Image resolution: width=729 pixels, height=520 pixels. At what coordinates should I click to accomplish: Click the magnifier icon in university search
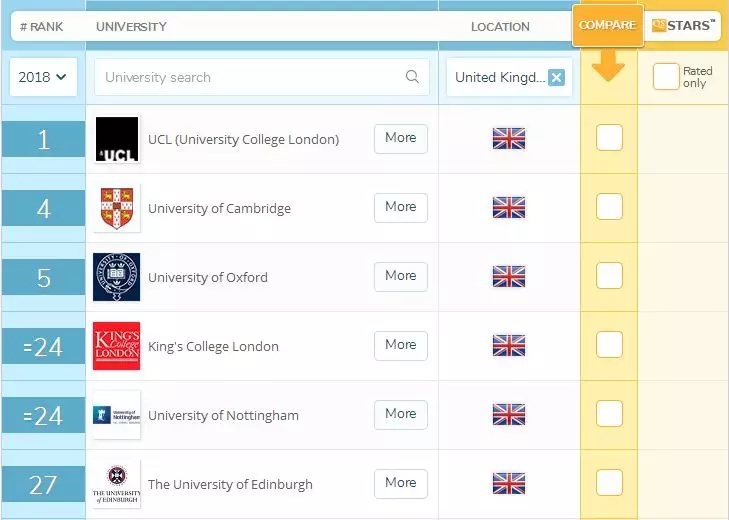click(x=412, y=77)
